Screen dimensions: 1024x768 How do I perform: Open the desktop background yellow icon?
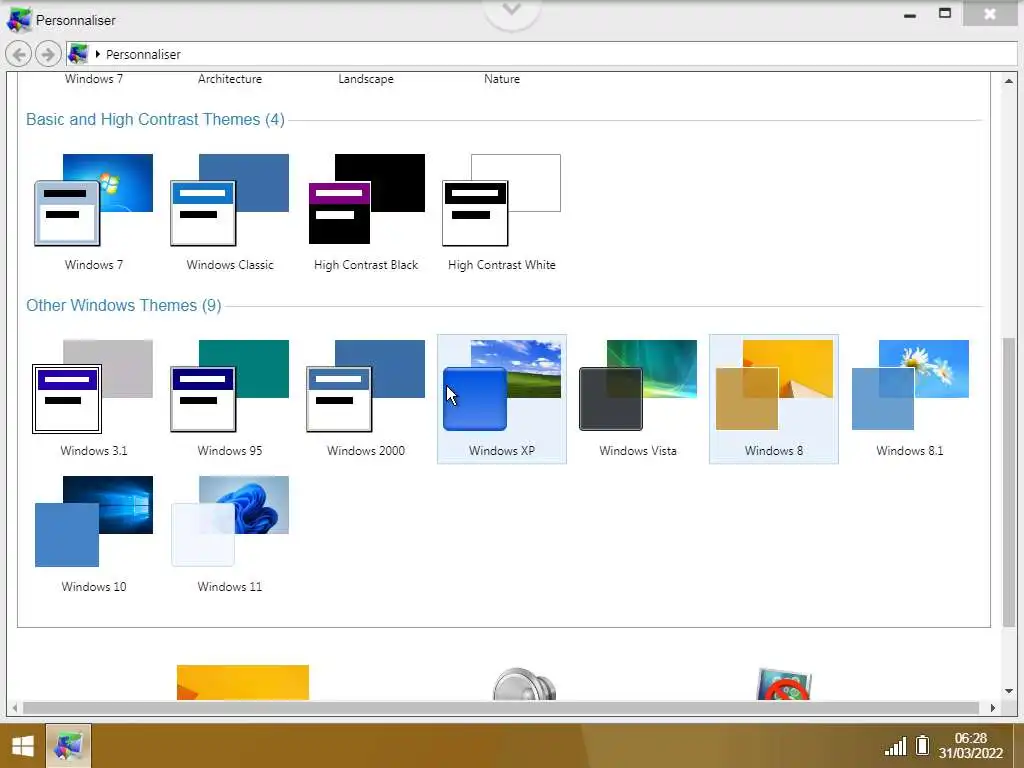(242, 682)
